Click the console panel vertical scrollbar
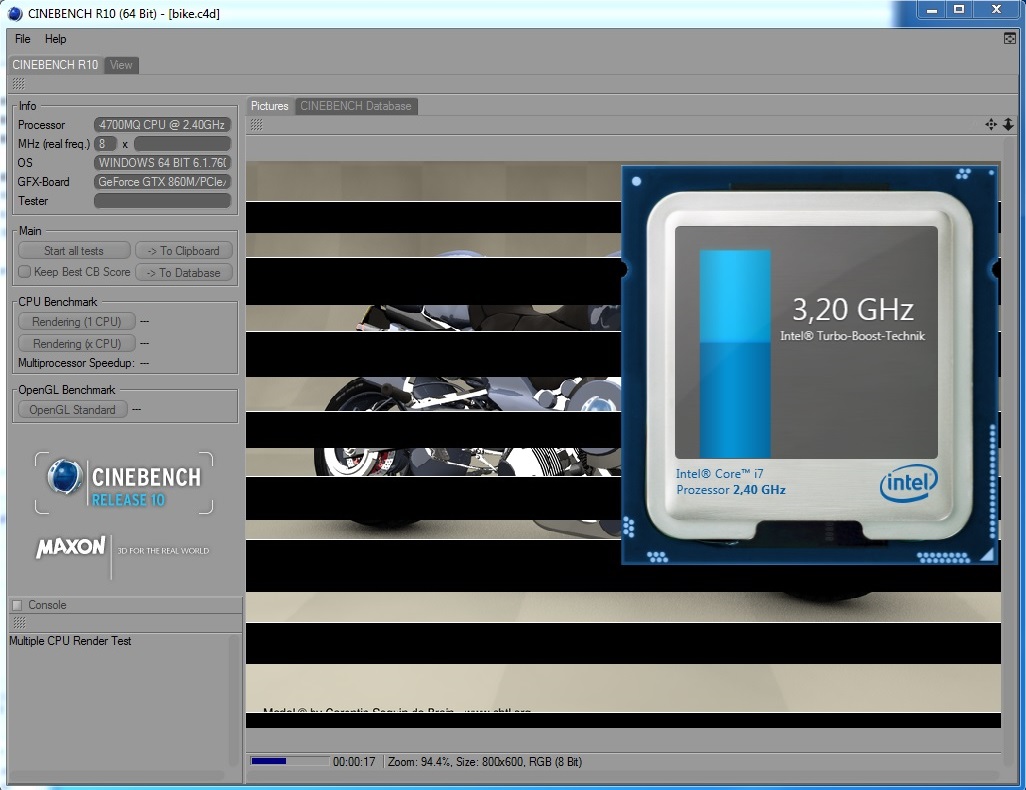Image resolution: width=1026 pixels, height=790 pixels. coord(234,700)
